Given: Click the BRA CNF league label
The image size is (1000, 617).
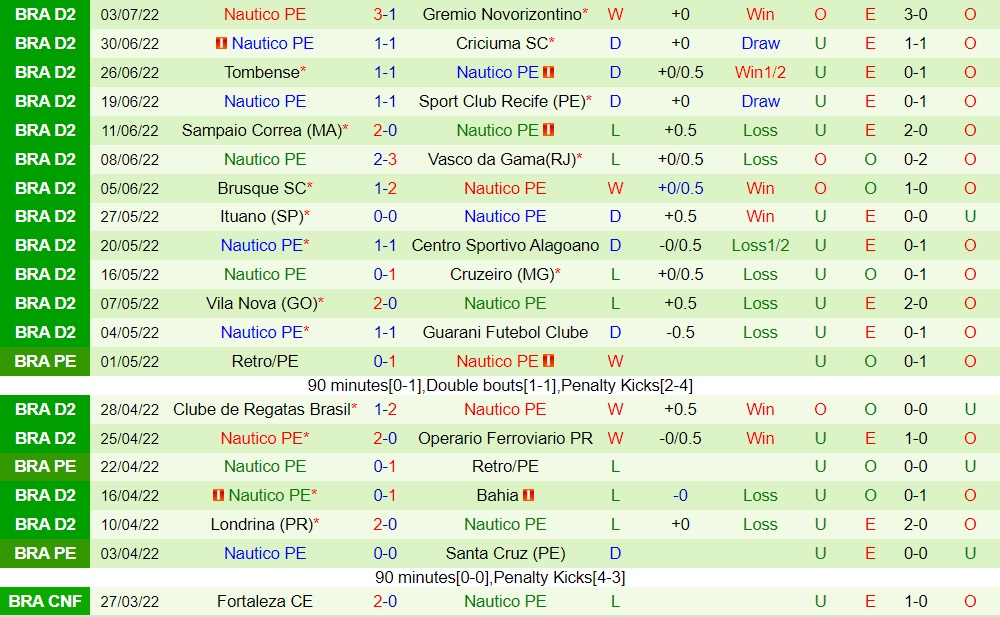Looking at the screenshot, I should (x=45, y=601).
